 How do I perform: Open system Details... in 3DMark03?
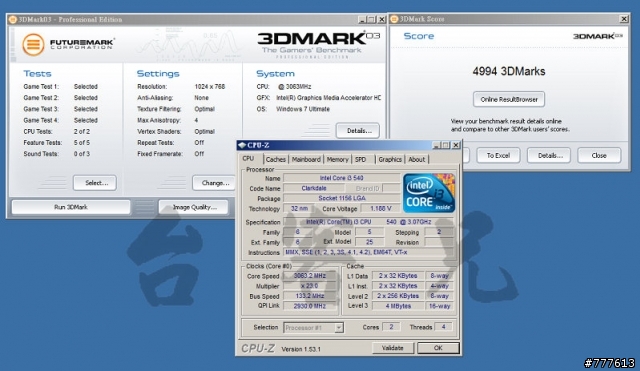[x=358, y=131]
